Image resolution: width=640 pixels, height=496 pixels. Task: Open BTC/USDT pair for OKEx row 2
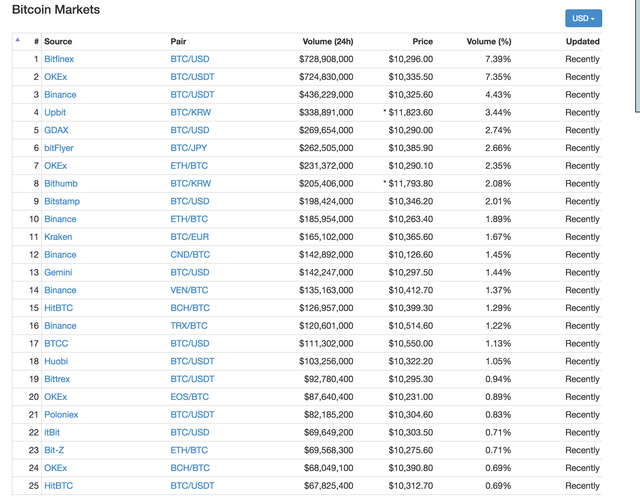[192, 77]
